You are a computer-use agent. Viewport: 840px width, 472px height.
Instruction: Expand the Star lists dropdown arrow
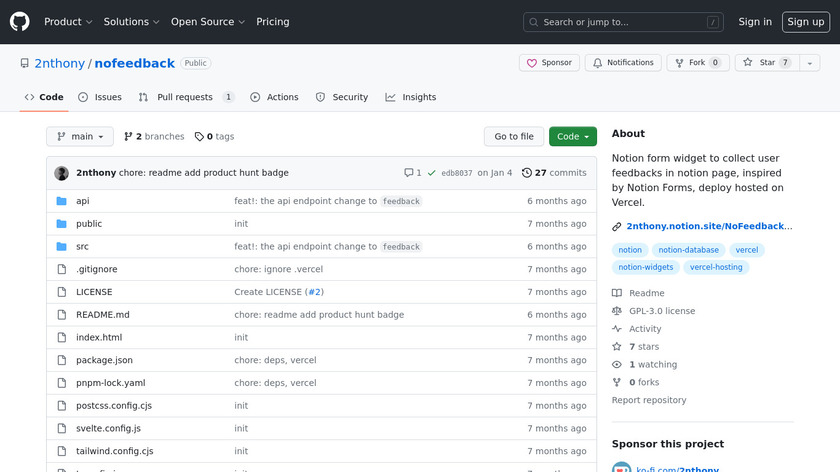(808, 63)
